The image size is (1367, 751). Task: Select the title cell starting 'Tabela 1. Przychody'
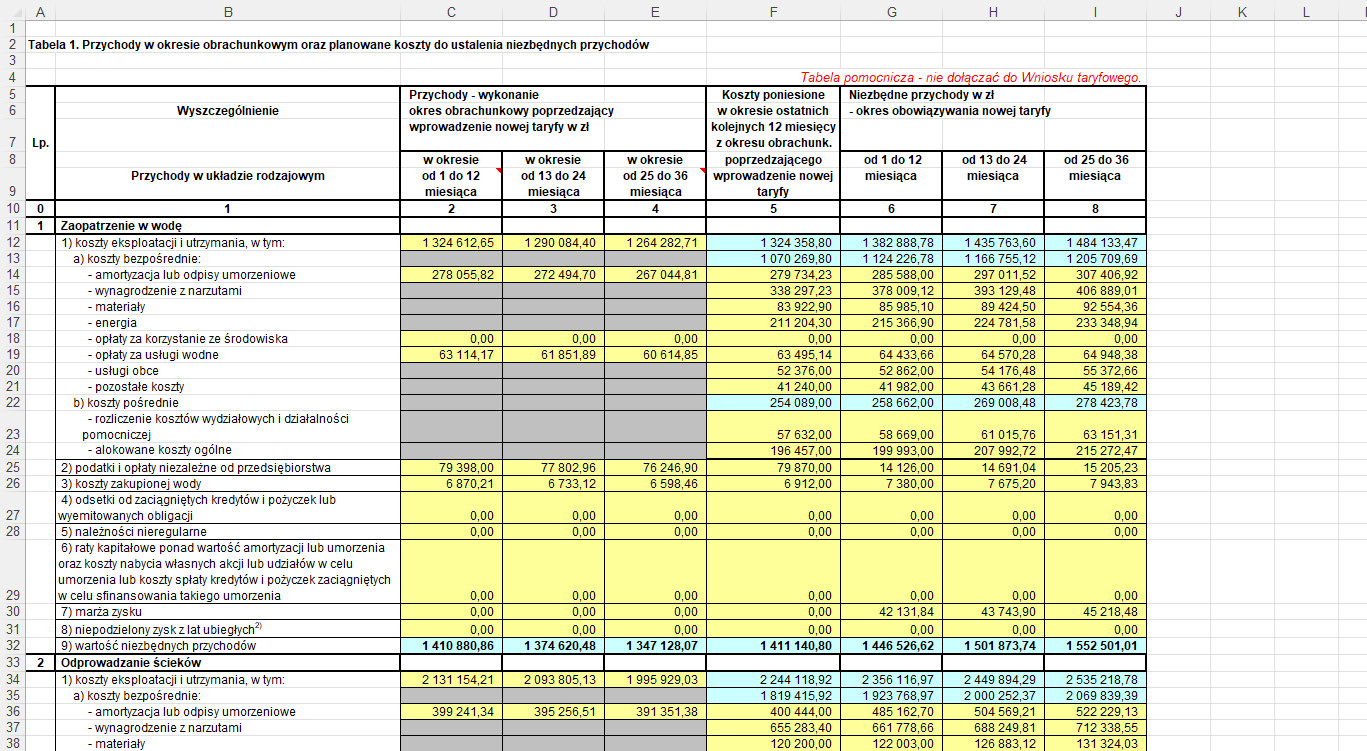(x=340, y=45)
